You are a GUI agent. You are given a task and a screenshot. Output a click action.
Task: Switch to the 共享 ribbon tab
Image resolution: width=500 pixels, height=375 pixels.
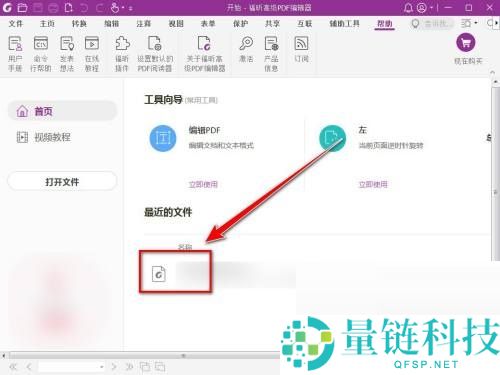coord(272,24)
